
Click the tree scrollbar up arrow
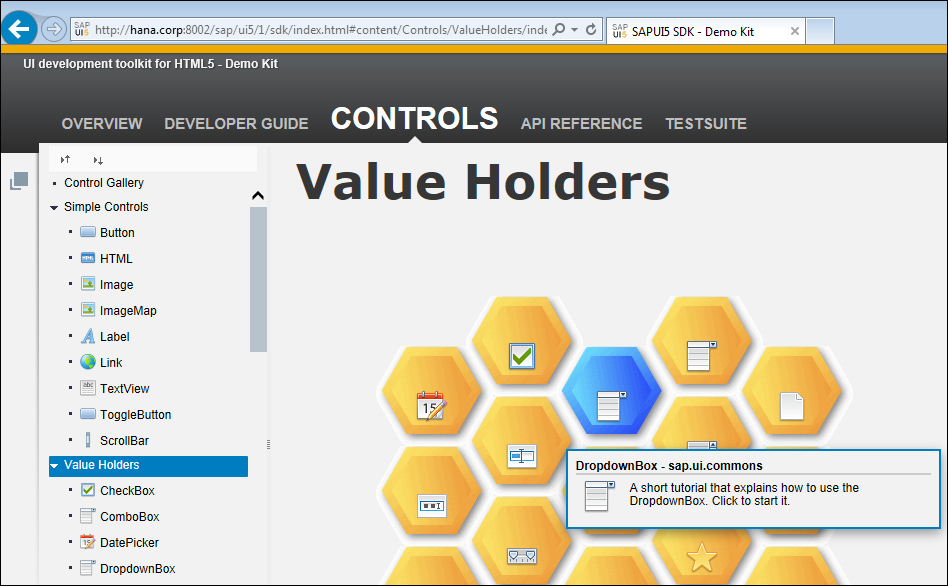pyautogui.click(x=258, y=195)
